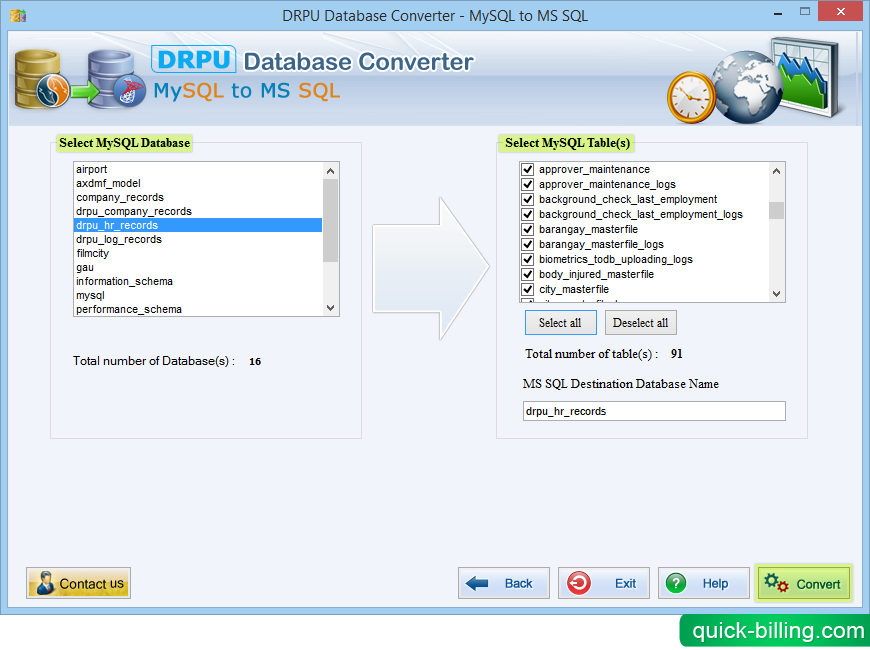The height and width of the screenshot is (650, 870).
Task: Uncheck the approver_maintenance table checkbox
Action: tap(527, 169)
